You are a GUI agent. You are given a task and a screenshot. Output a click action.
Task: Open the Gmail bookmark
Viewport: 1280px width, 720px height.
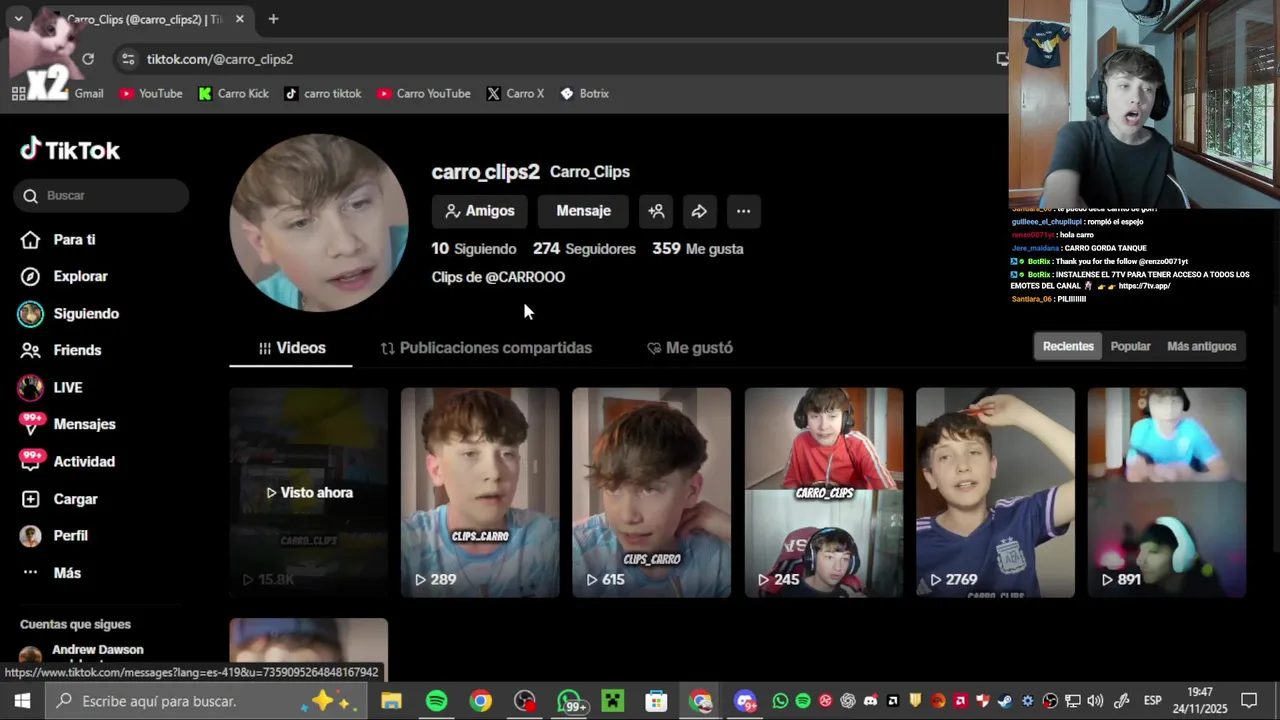(x=88, y=93)
